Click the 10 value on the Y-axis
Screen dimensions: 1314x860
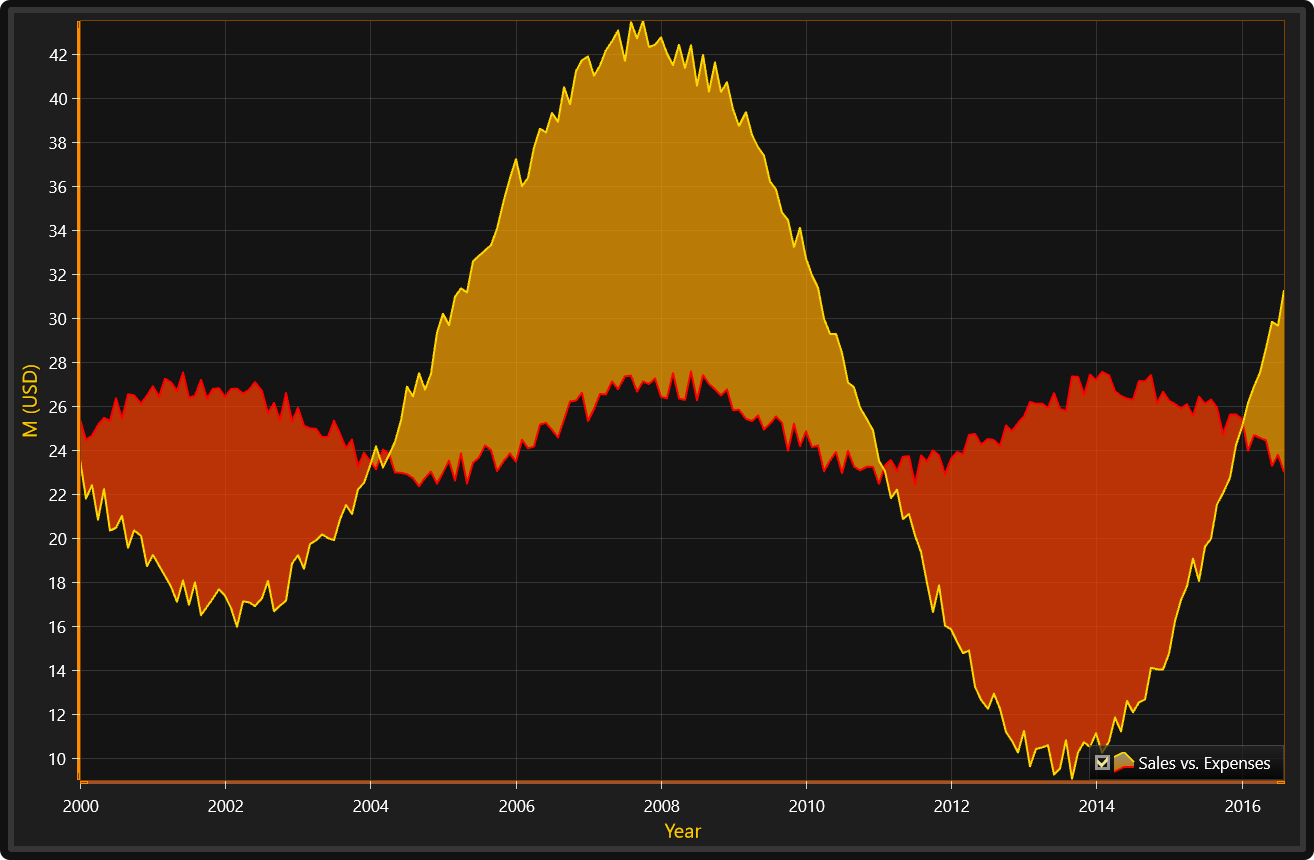pyautogui.click(x=58, y=759)
